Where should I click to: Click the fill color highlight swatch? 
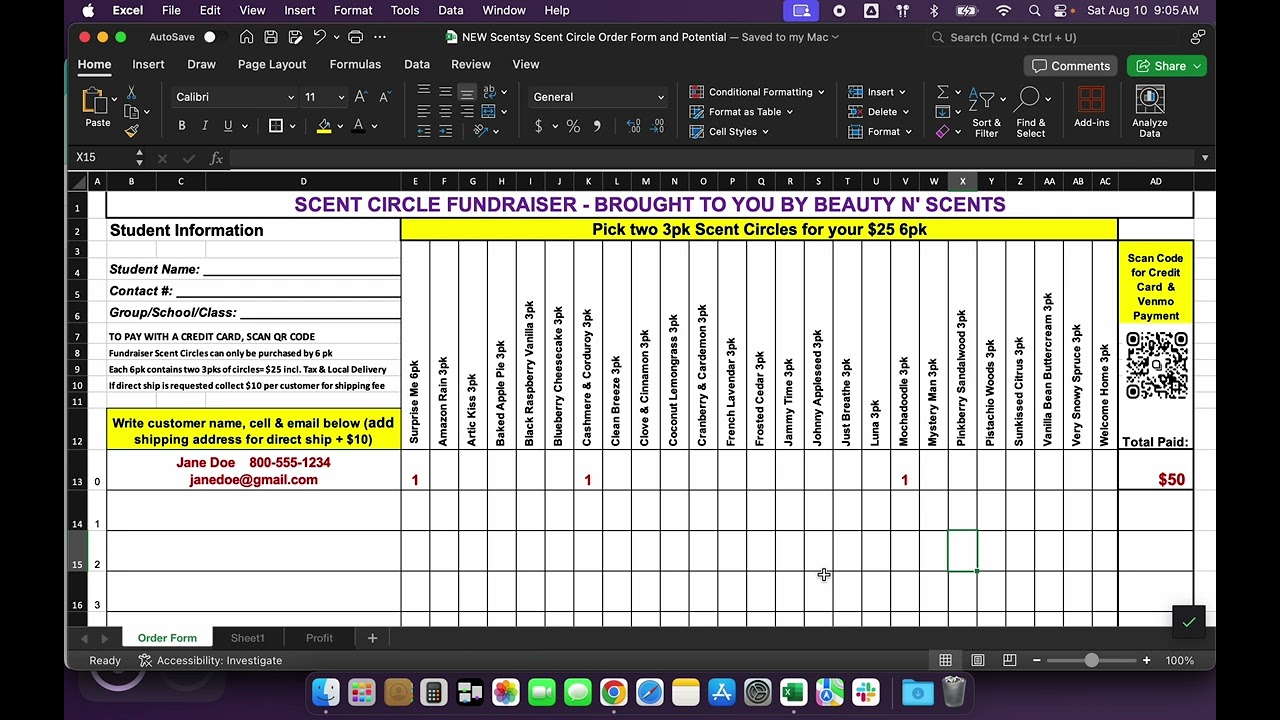[324, 126]
